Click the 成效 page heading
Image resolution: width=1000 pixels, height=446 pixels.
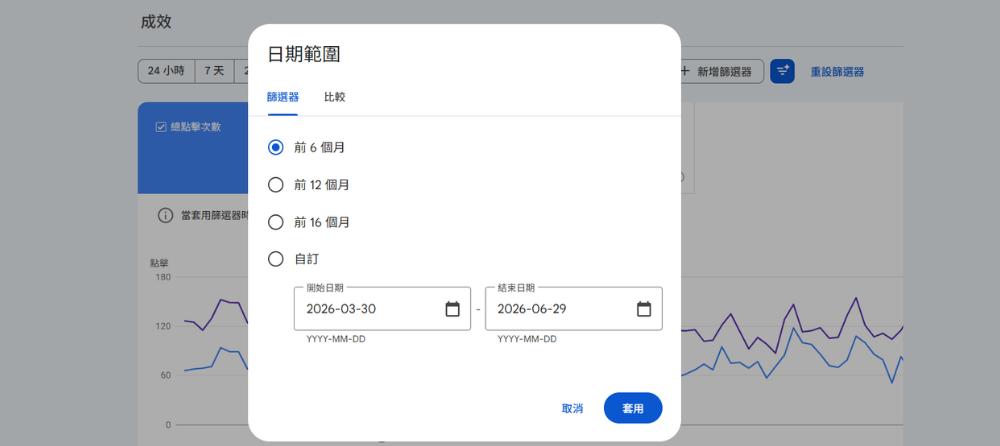click(x=156, y=22)
